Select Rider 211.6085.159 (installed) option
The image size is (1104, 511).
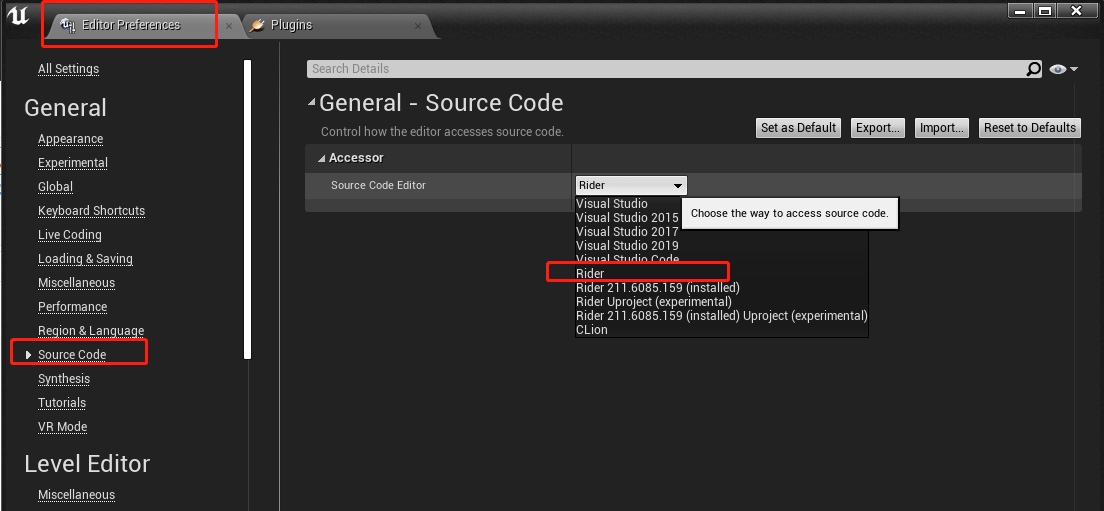click(x=658, y=287)
